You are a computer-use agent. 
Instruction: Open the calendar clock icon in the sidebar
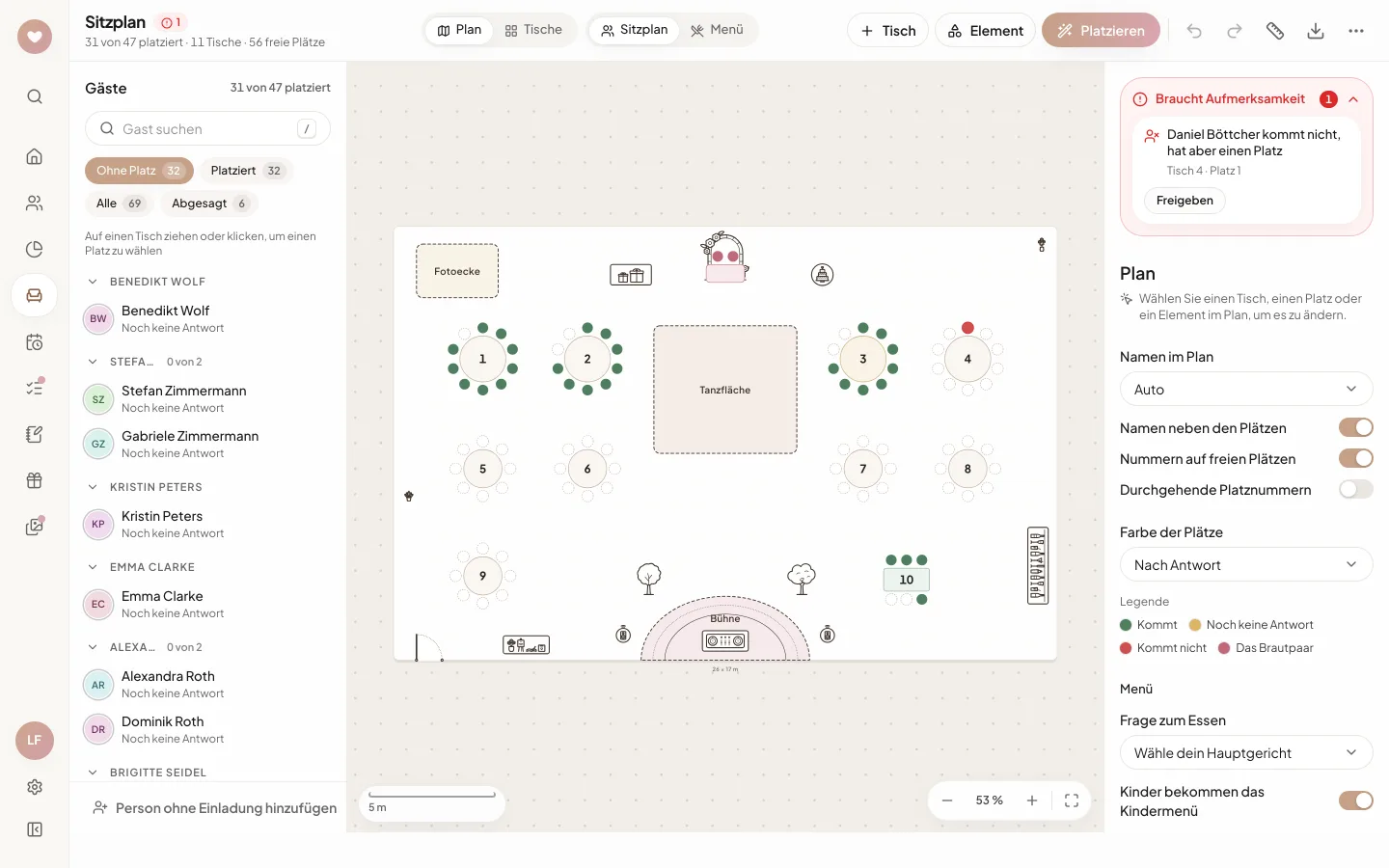pyautogui.click(x=35, y=342)
